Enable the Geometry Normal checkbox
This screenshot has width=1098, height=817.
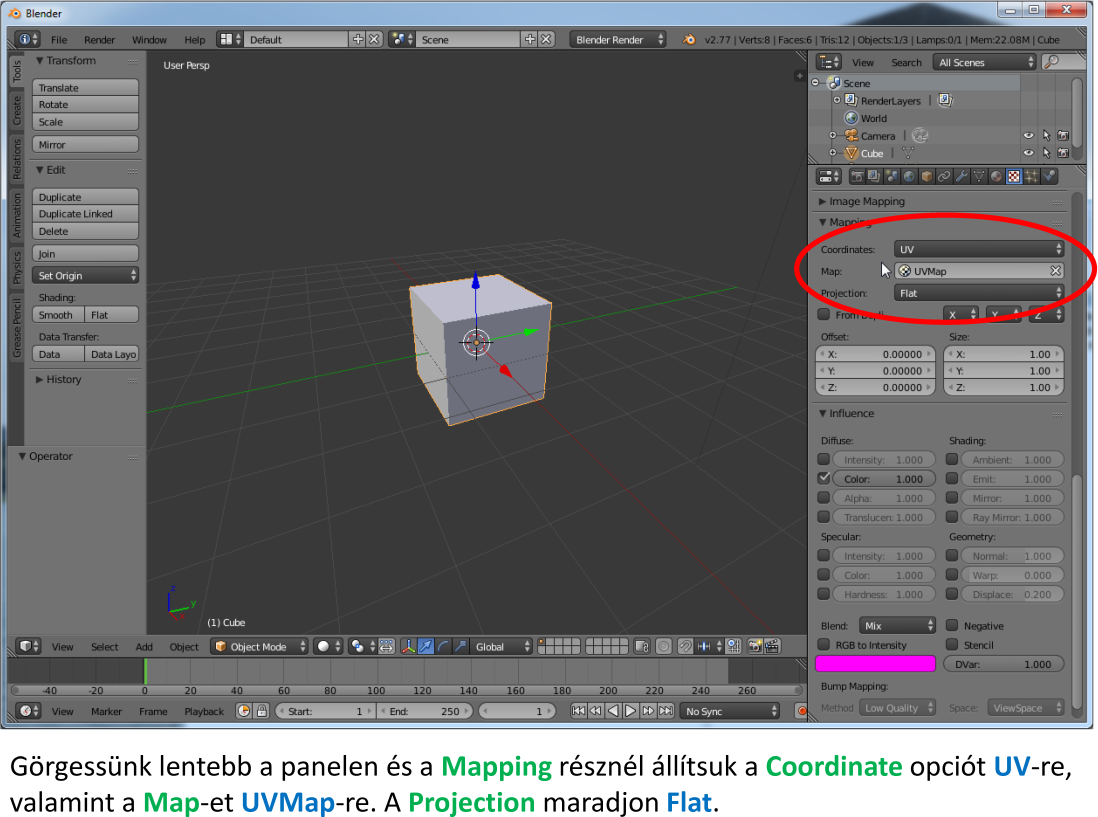click(x=952, y=555)
